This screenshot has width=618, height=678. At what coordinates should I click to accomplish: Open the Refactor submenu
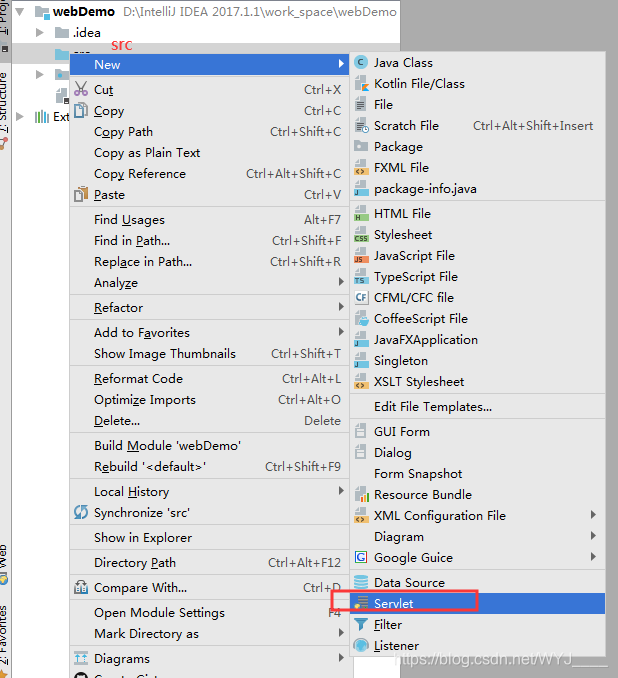coord(209,307)
